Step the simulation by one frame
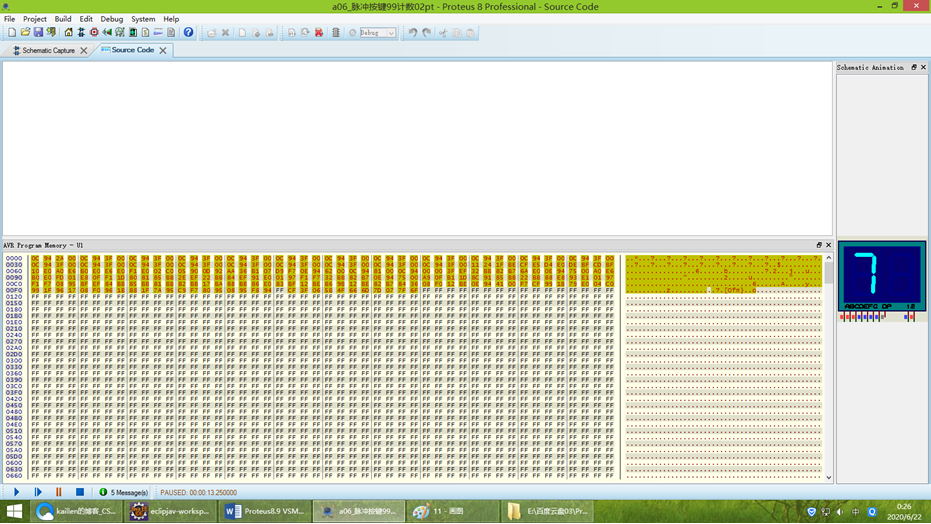This screenshot has width=931, height=524. click(x=38, y=492)
